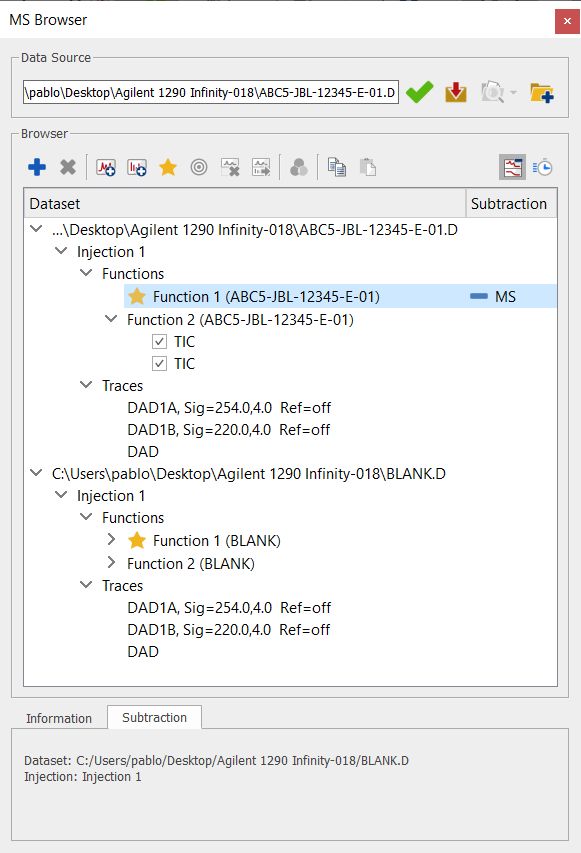Collapse Function 2 (ABC5-JBL-12345-E-01) node

tap(111, 319)
